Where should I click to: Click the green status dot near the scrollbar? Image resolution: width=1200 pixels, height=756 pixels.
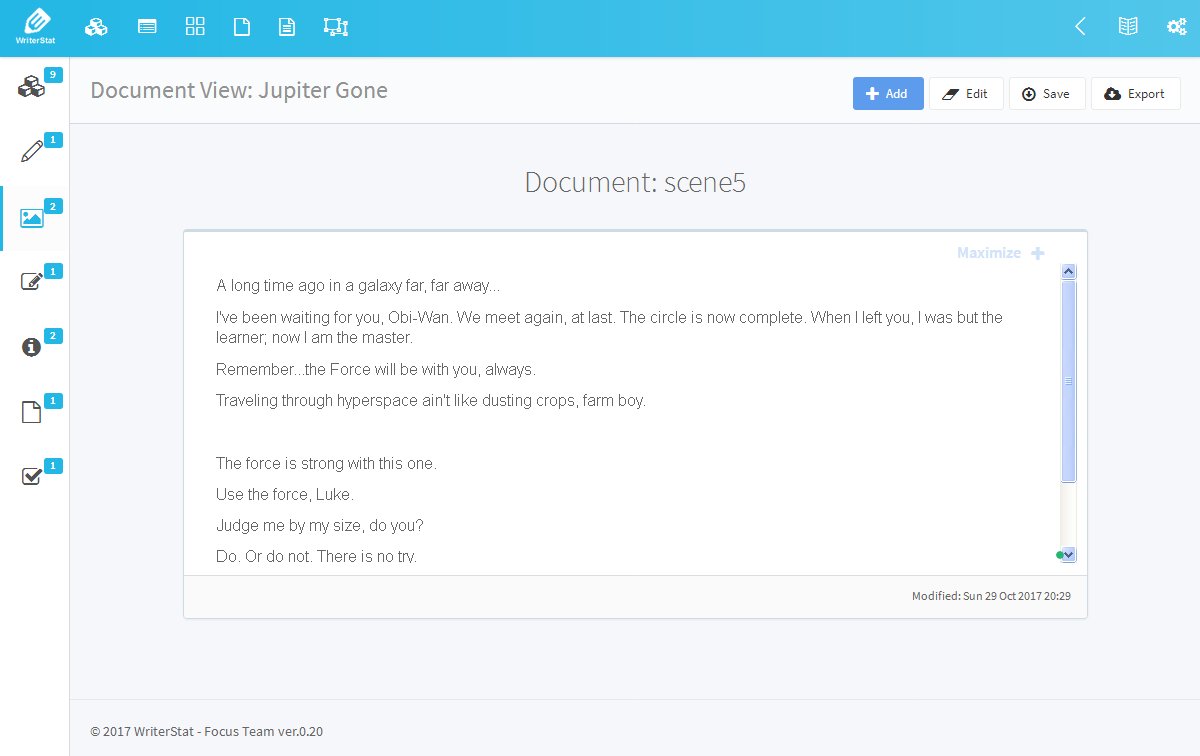tap(1058, 554)
